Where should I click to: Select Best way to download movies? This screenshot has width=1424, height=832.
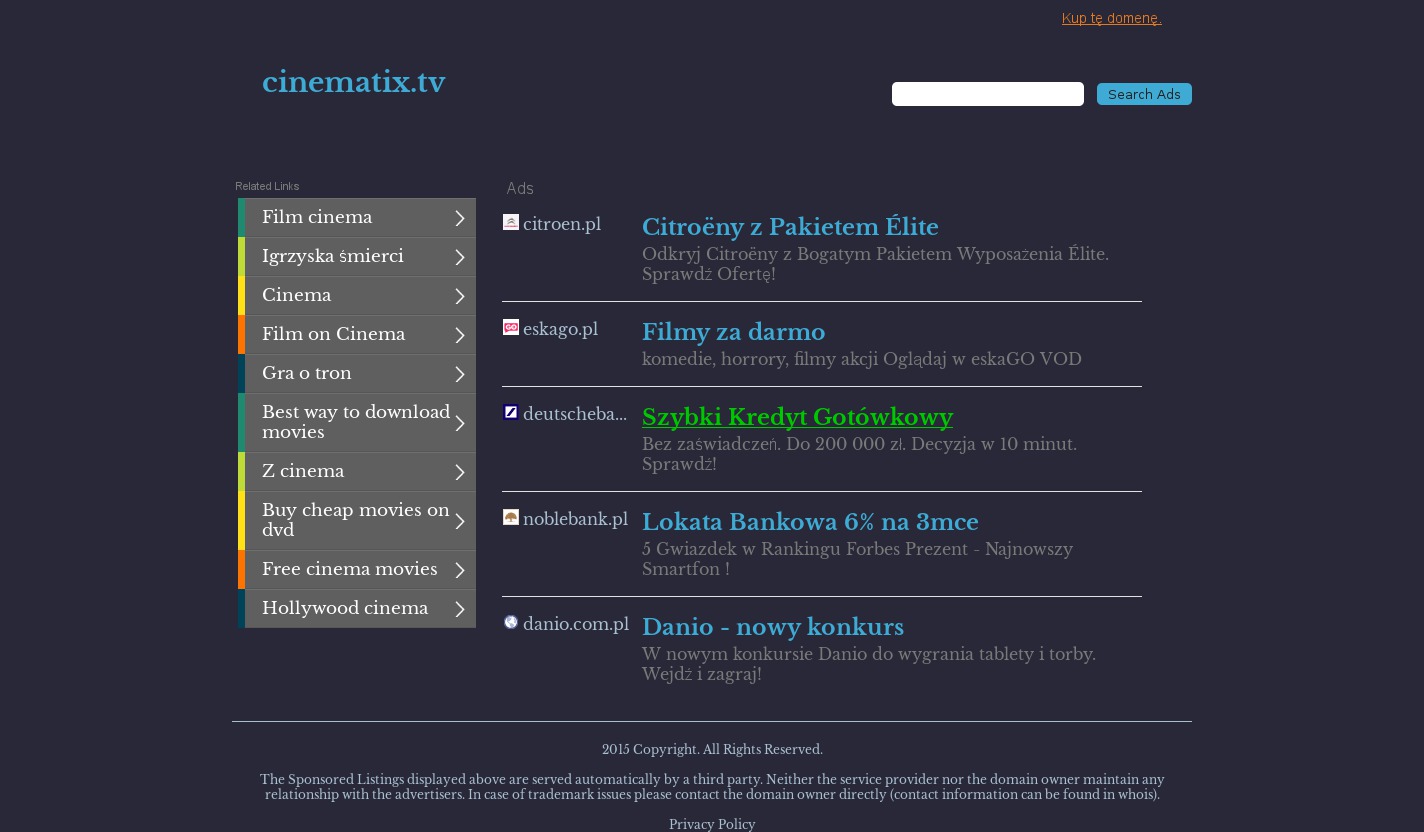(x=355, y=422)
